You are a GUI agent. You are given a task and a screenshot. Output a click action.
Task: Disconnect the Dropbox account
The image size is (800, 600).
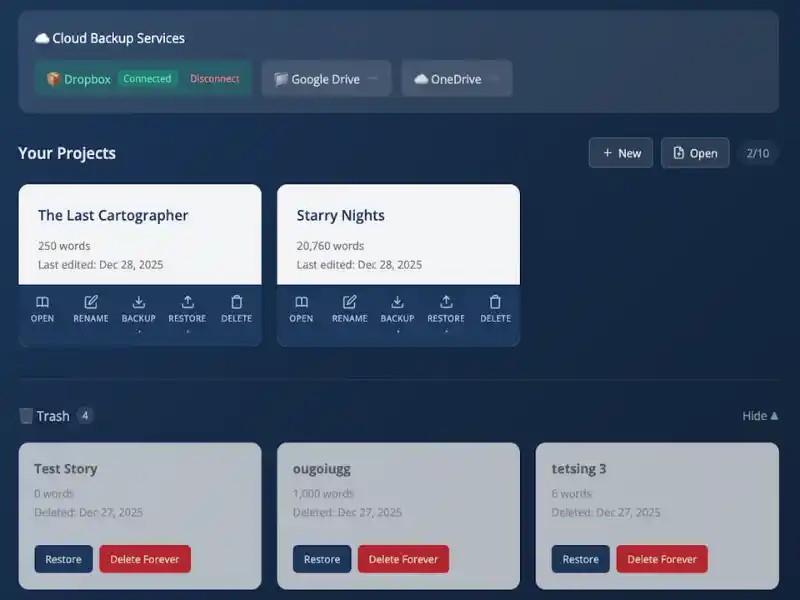(x=215, y=78)
